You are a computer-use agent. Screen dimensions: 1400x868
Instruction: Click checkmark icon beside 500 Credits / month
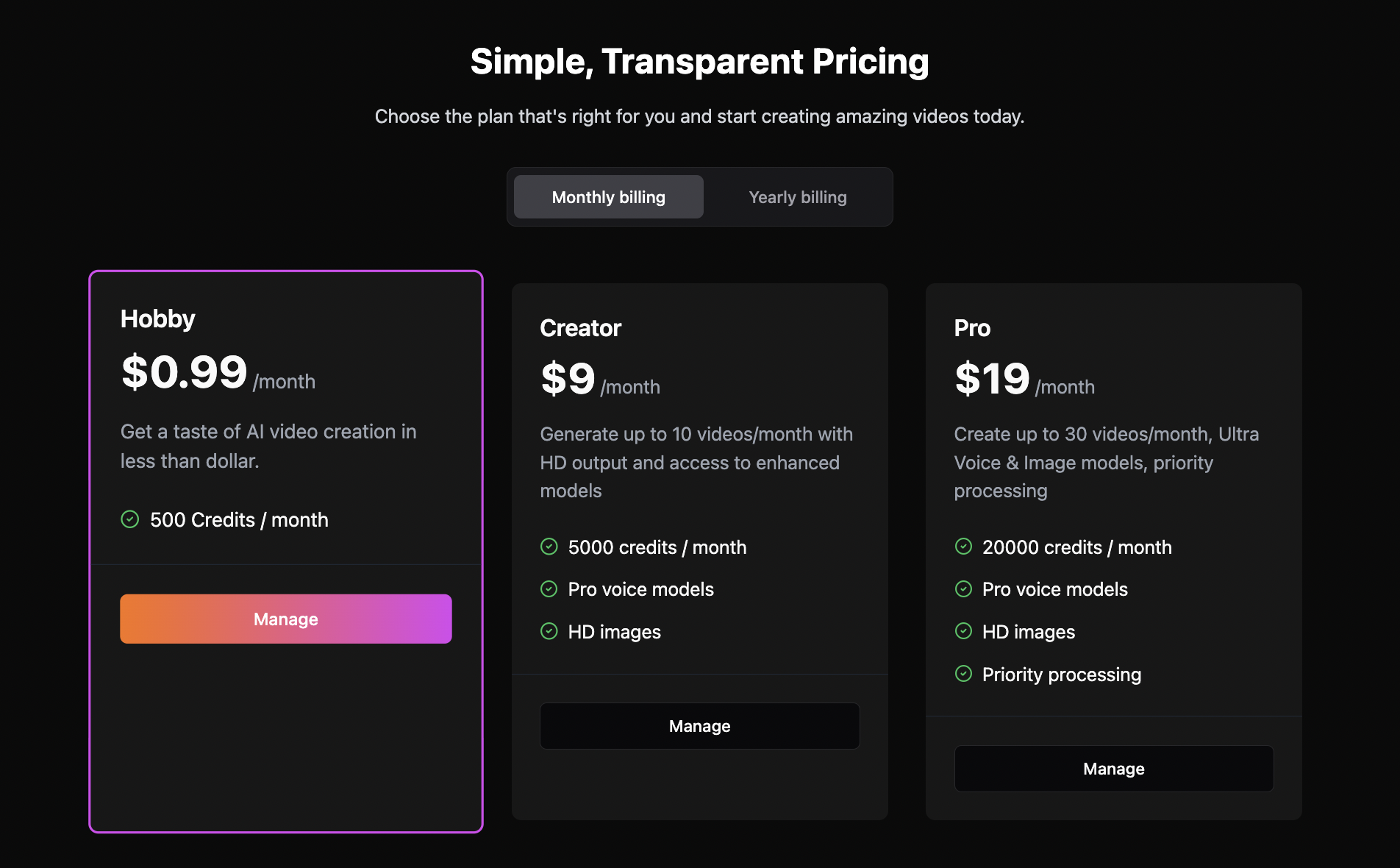point(130,519)
